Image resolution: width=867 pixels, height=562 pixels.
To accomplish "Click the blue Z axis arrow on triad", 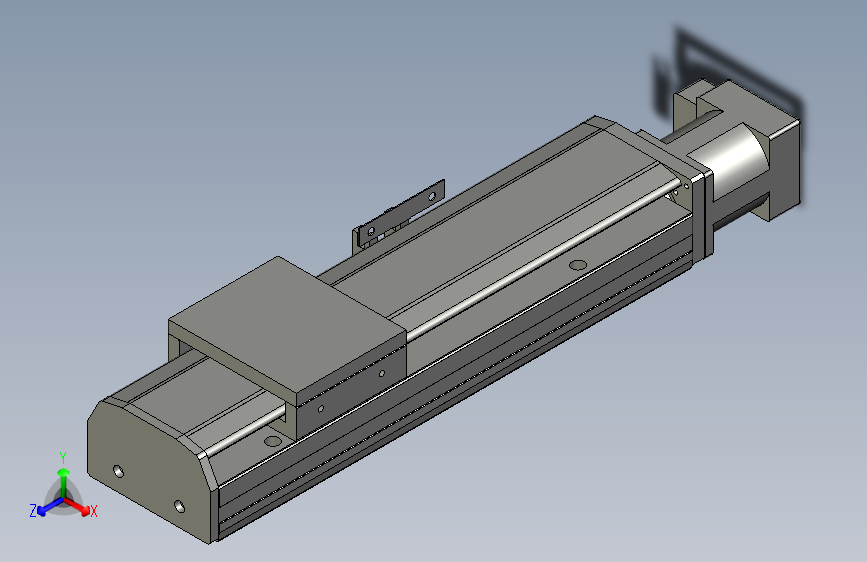I will click(49, 507).
